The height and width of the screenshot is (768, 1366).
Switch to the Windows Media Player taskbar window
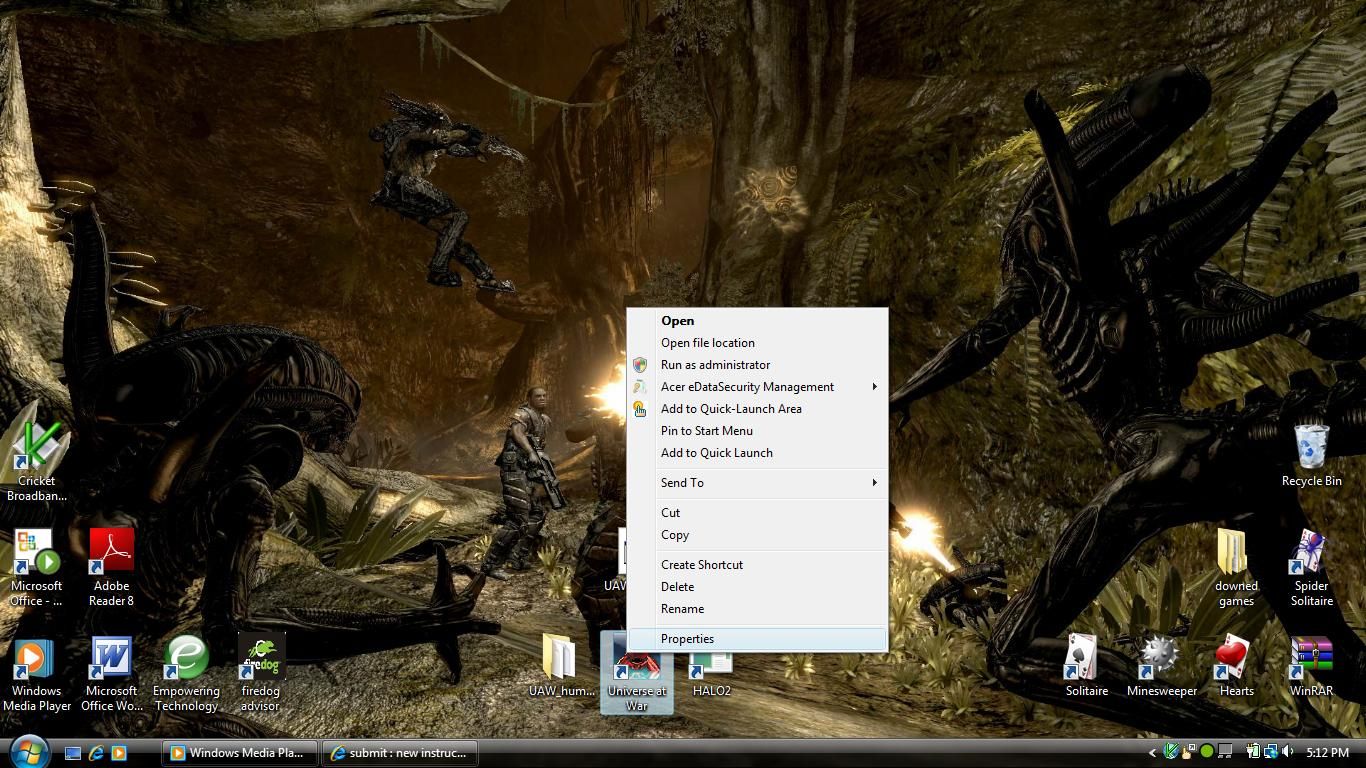239,752
